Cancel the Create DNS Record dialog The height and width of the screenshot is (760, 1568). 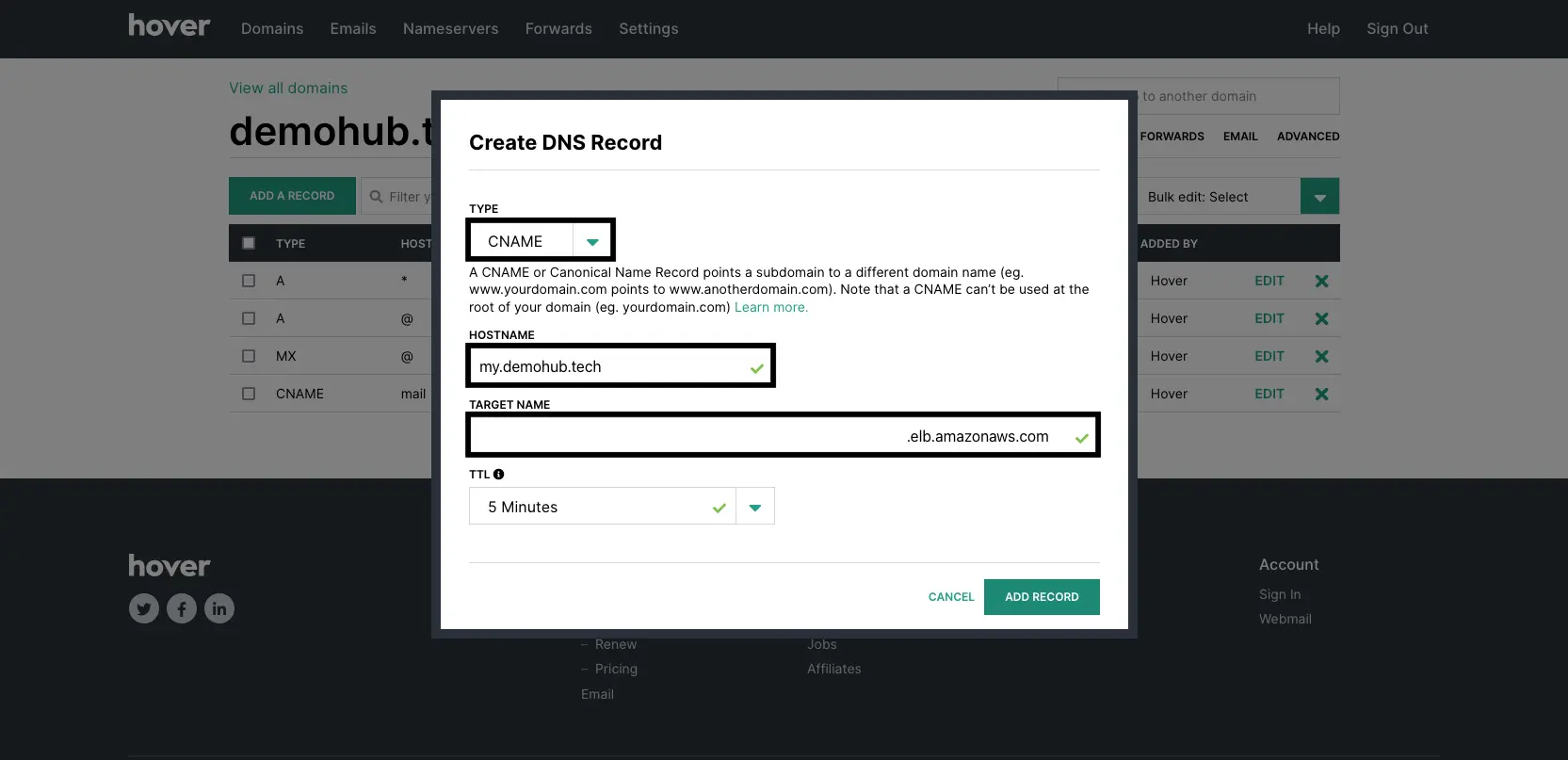(951, 597)
